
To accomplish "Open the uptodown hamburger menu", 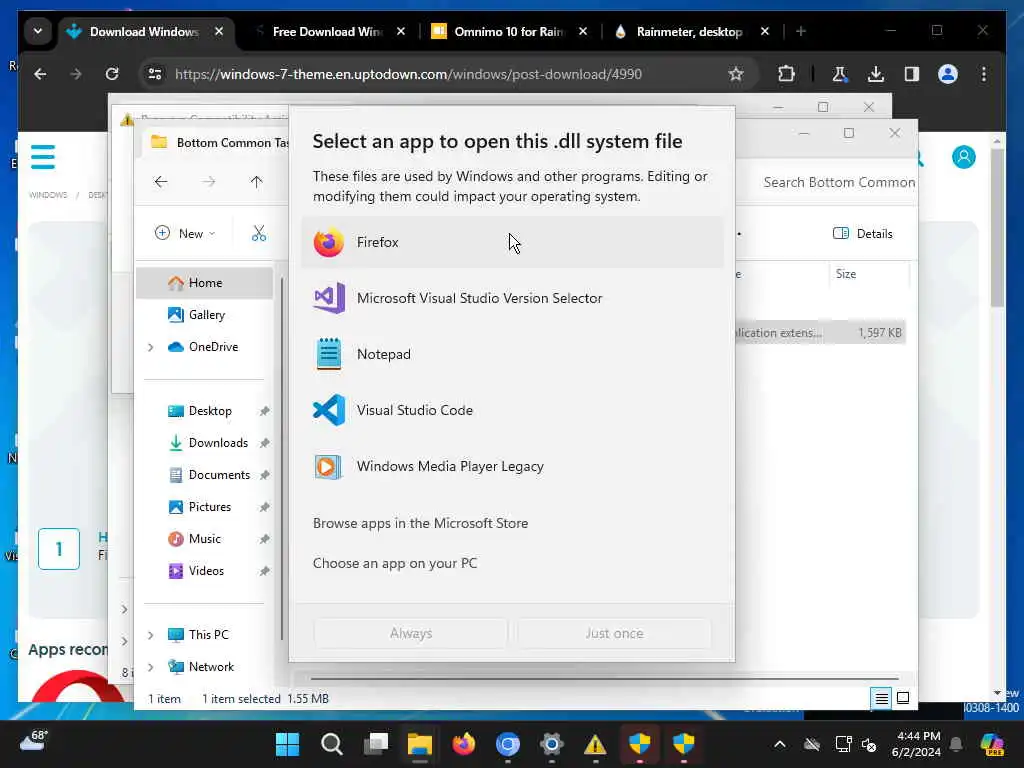I will [43, 157].
